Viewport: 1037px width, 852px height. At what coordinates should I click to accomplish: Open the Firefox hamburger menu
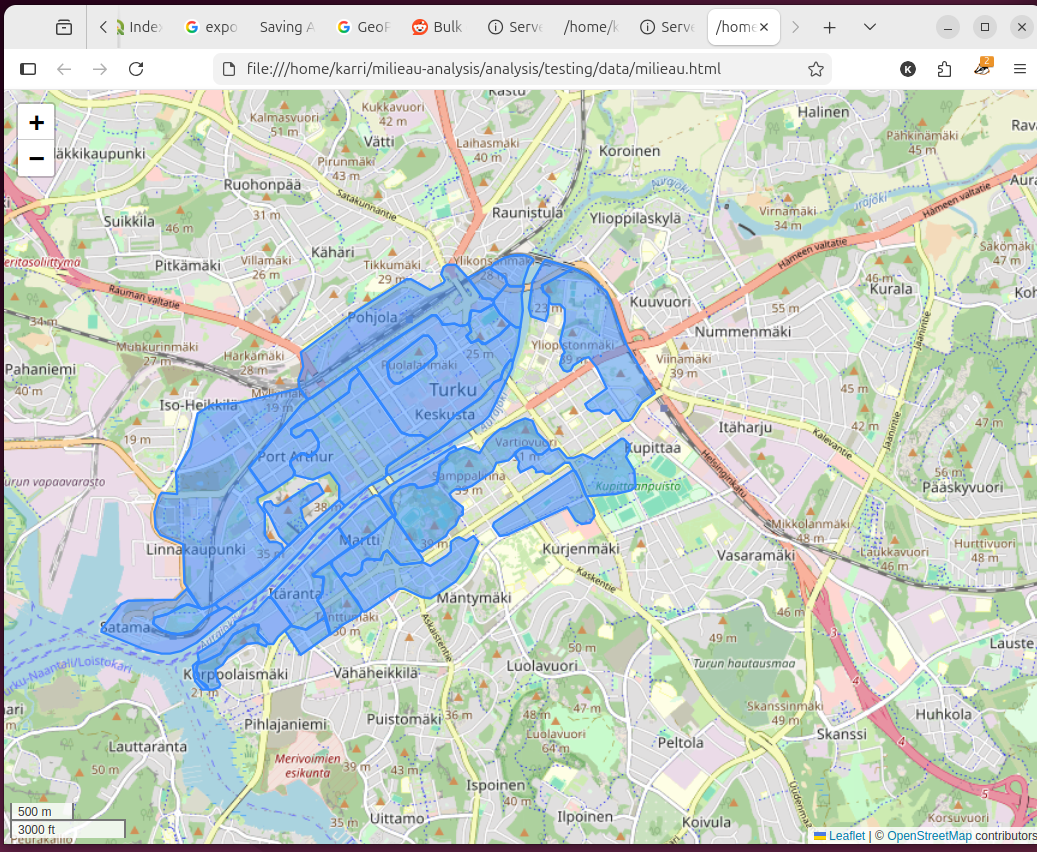pos(1020,69)
